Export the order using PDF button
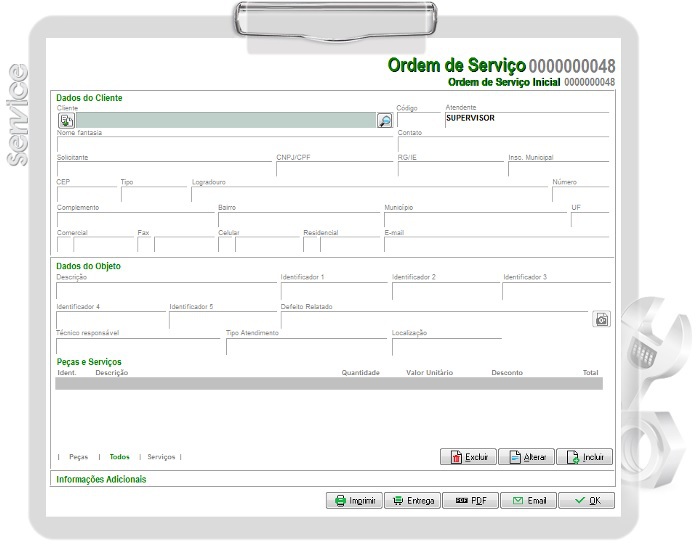Screen dimensions: 700x551 [470, 501]
